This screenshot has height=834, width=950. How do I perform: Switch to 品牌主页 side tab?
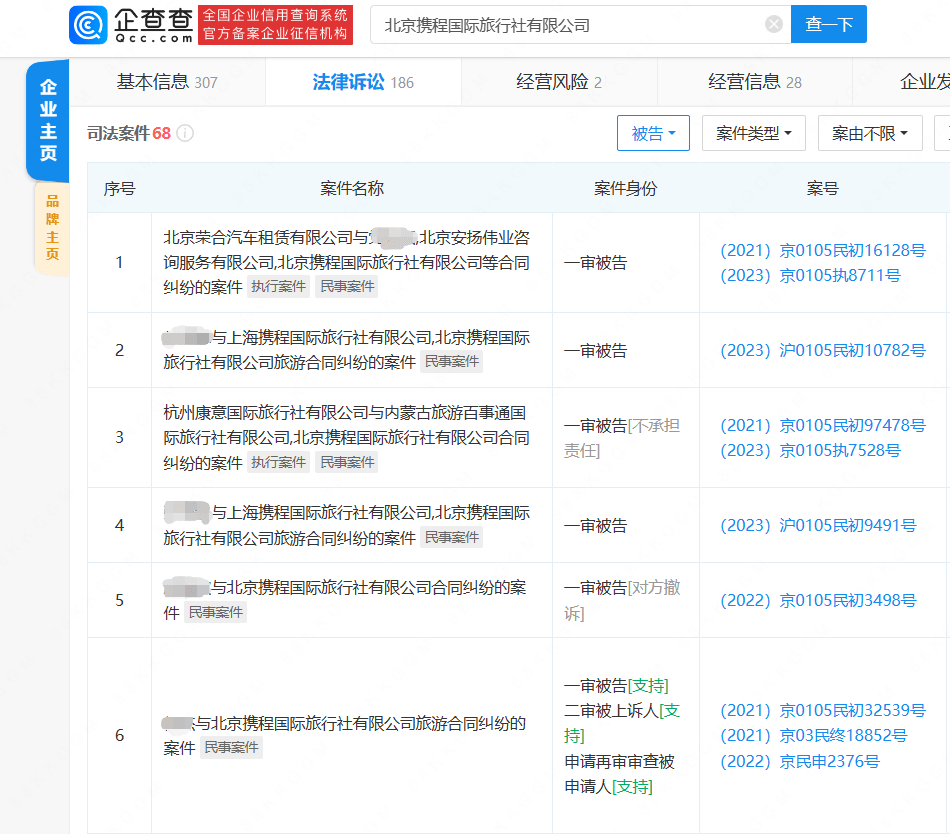52,227
